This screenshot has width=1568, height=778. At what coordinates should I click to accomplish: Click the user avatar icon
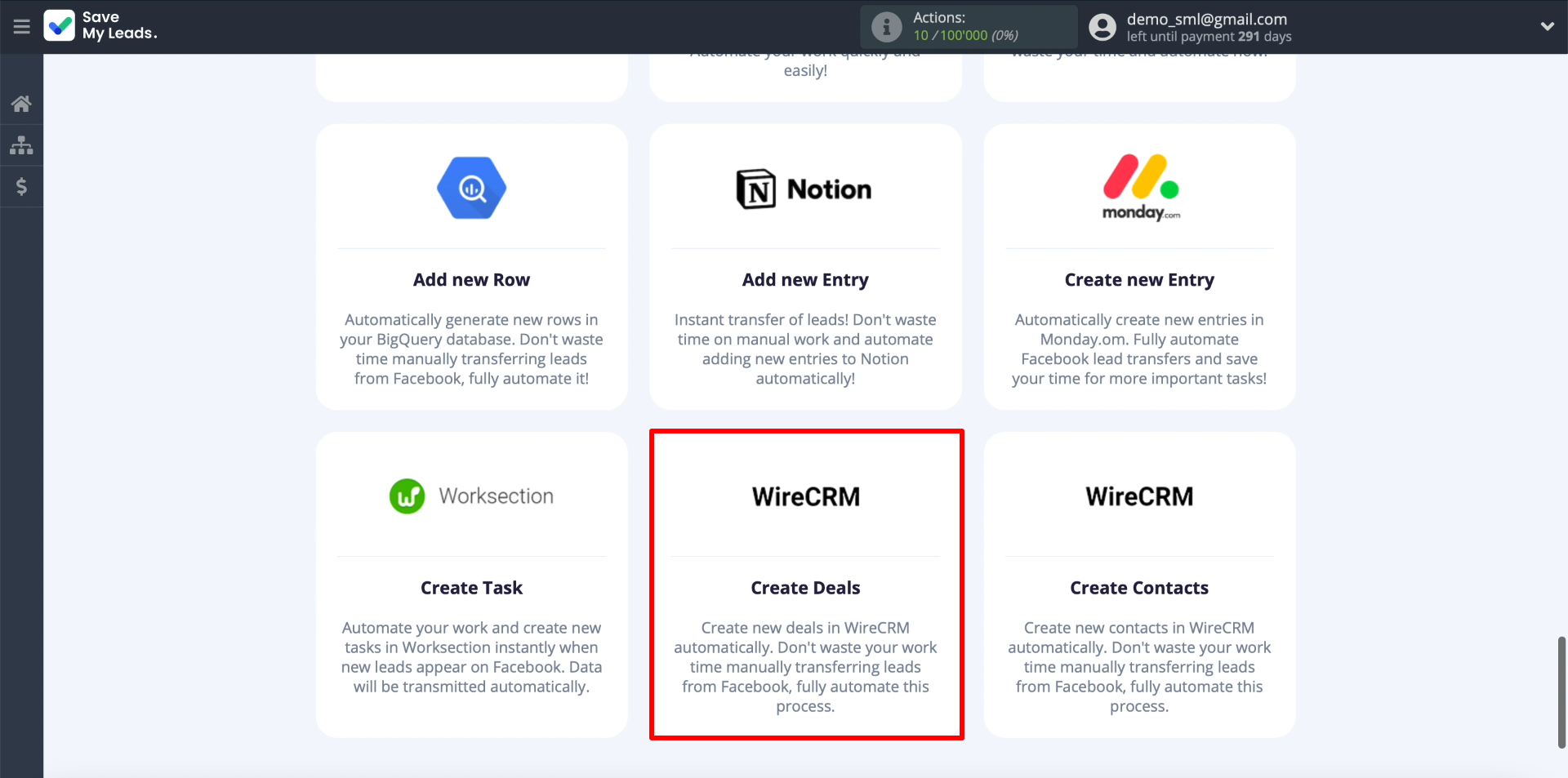click(1102, 27)
